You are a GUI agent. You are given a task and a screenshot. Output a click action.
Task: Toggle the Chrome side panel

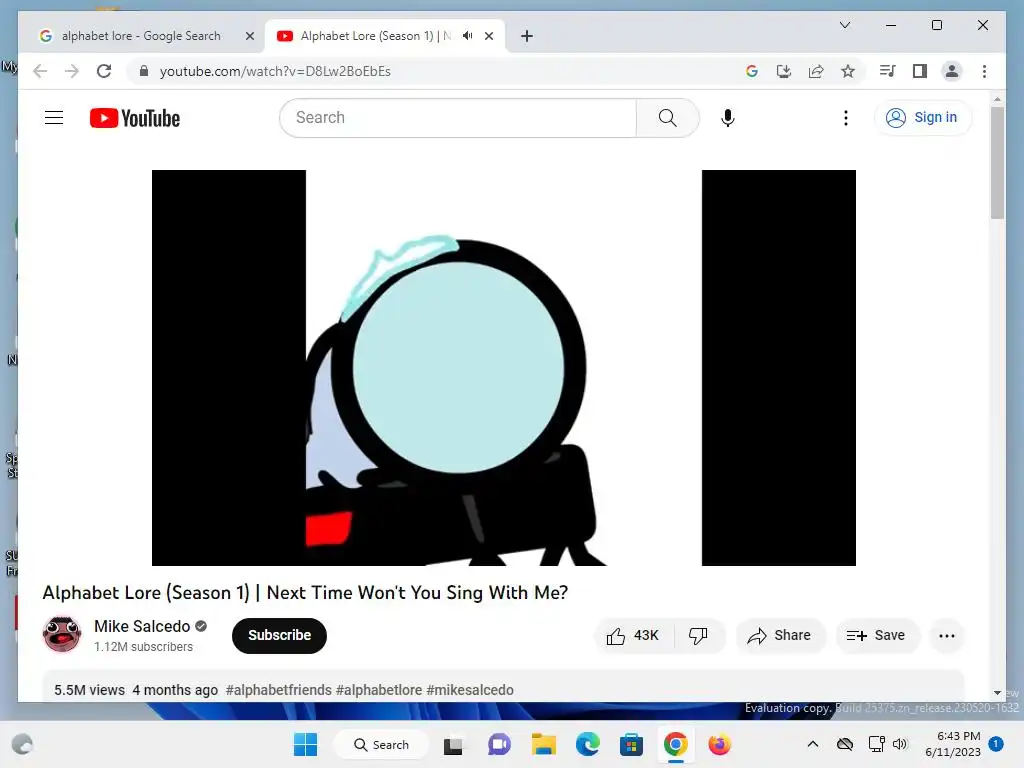(x=920, y=71)
